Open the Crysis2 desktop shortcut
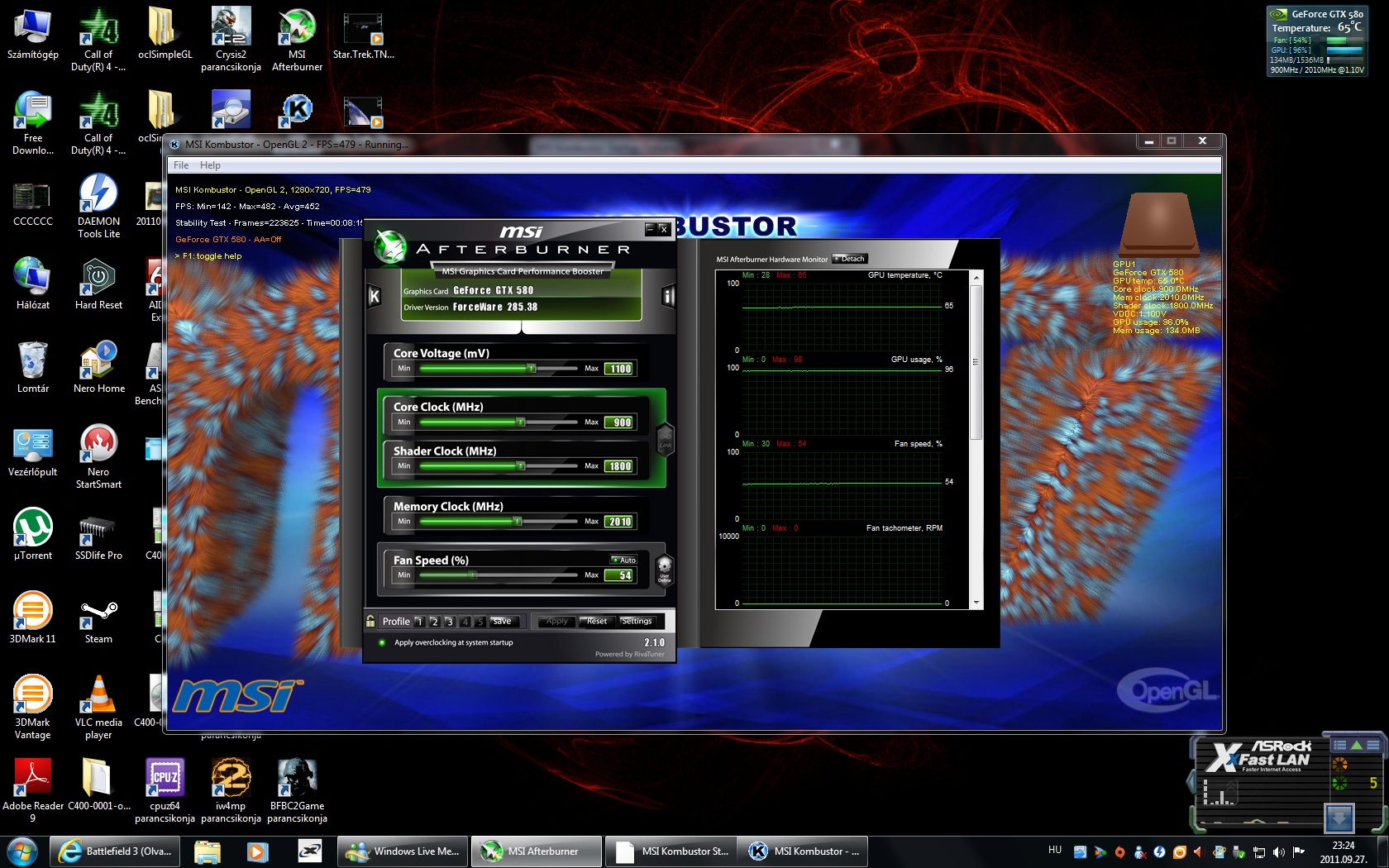The width and height of the screenshot is (1389, 868). point(231,40)
